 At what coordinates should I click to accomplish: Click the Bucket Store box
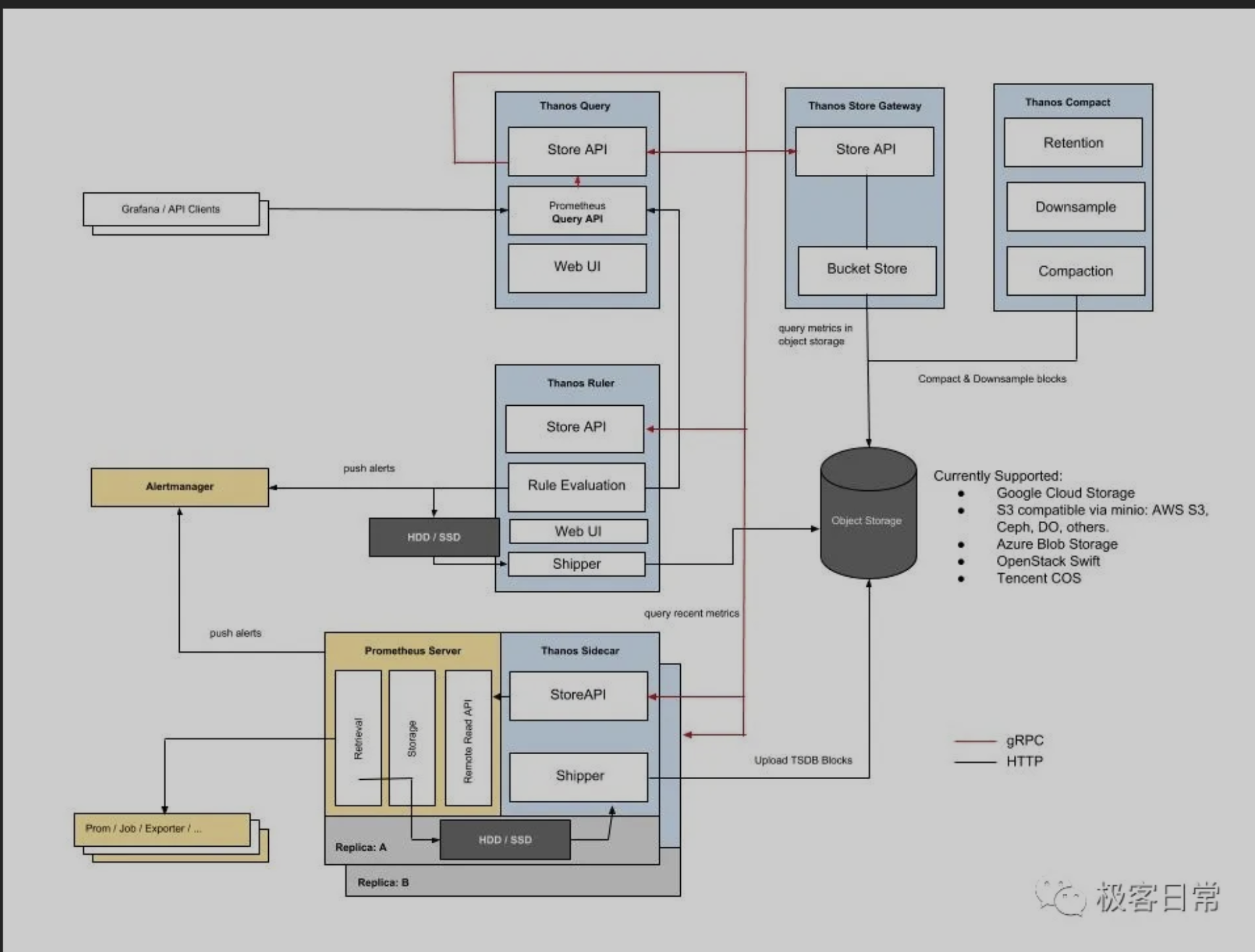point(867,270)
